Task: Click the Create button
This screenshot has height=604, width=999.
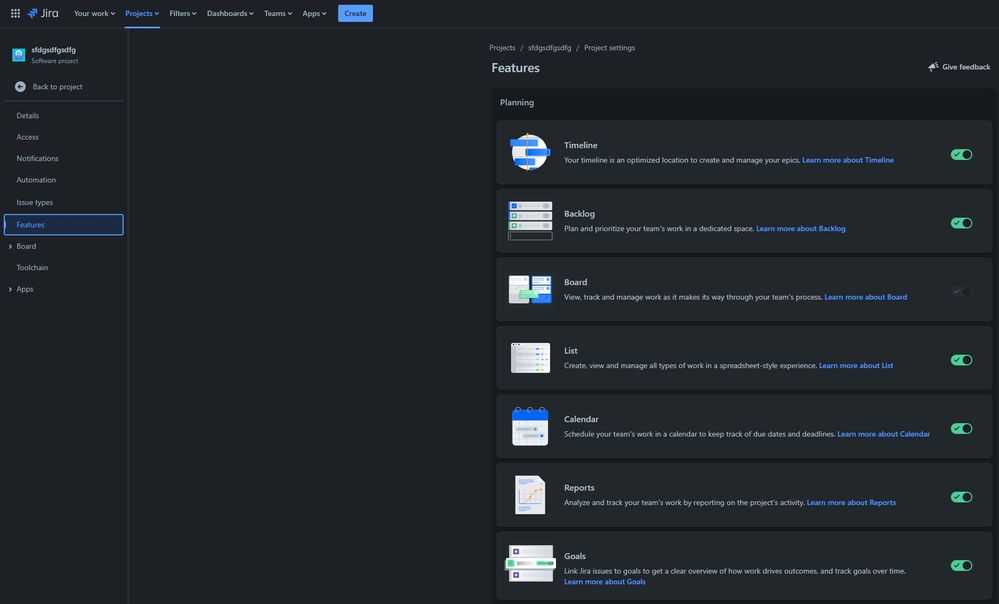Action: coord(356,13)
